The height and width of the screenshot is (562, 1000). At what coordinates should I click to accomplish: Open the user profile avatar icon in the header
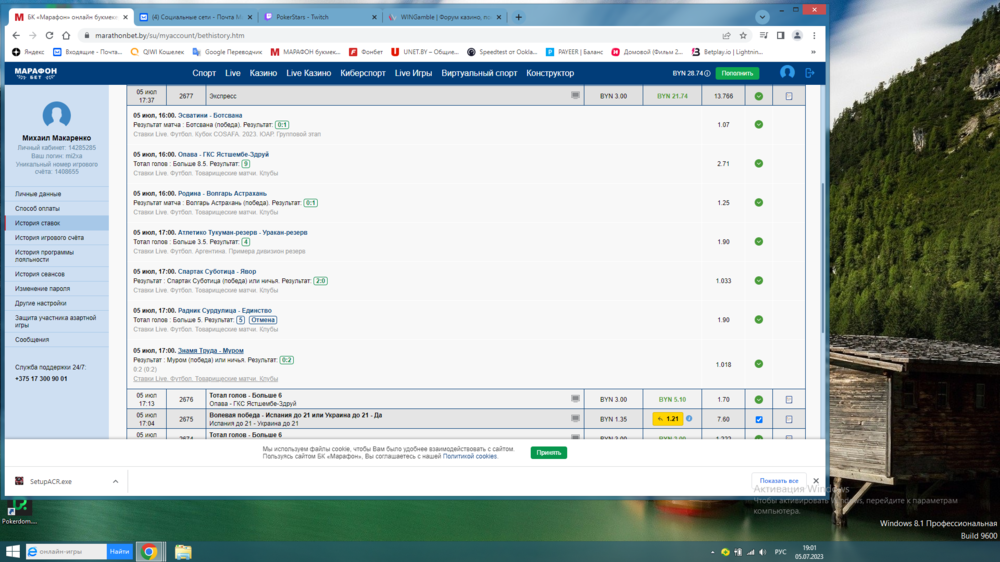(x=787, y=73)
